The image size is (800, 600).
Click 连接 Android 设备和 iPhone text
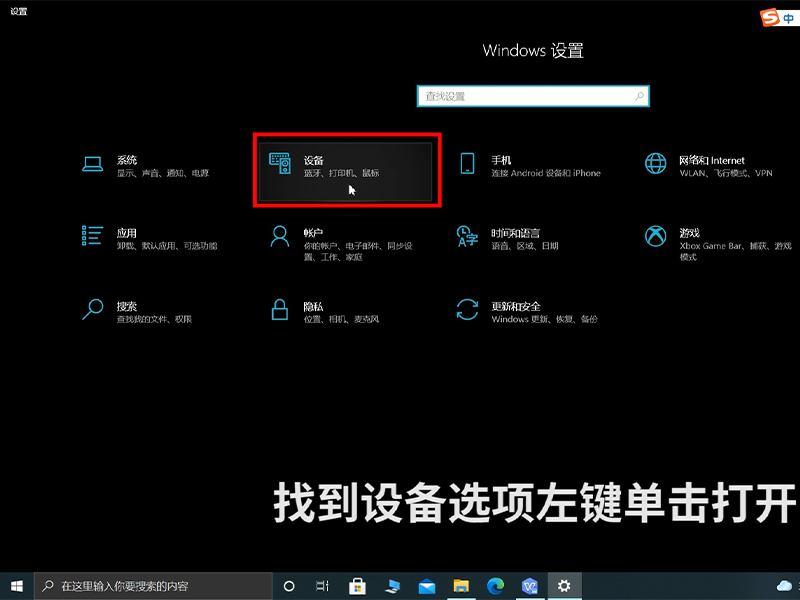tap(546, 173)
